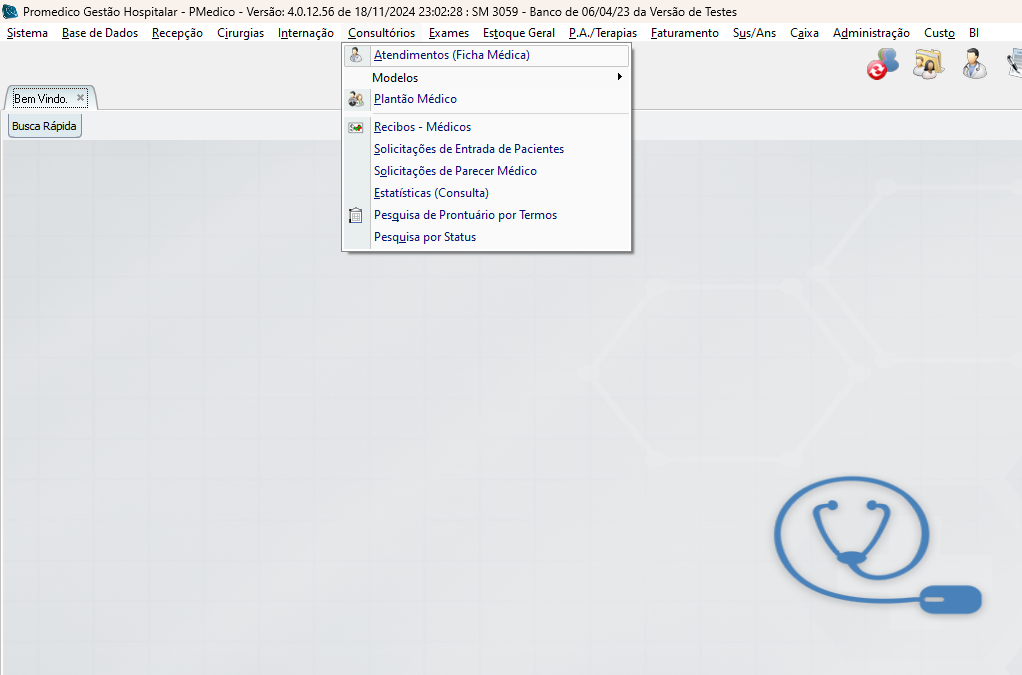The height and width of the screenshot is (675, 1022).
Task: Open the Estoque Geral menu
Action: (x=518, y=33)
